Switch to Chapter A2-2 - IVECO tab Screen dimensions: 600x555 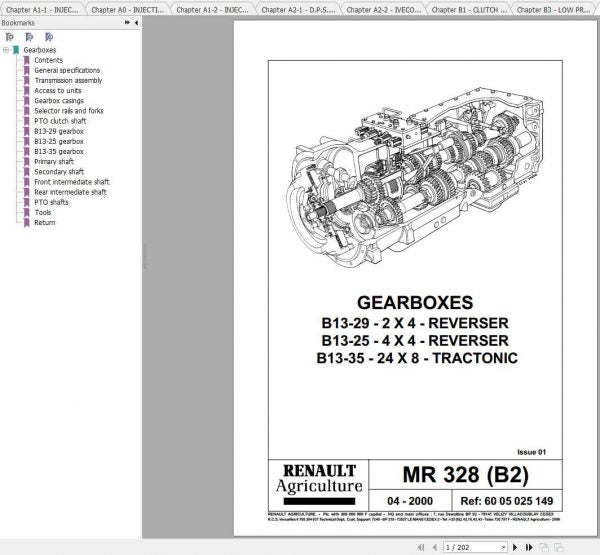[x=384, y=9]
